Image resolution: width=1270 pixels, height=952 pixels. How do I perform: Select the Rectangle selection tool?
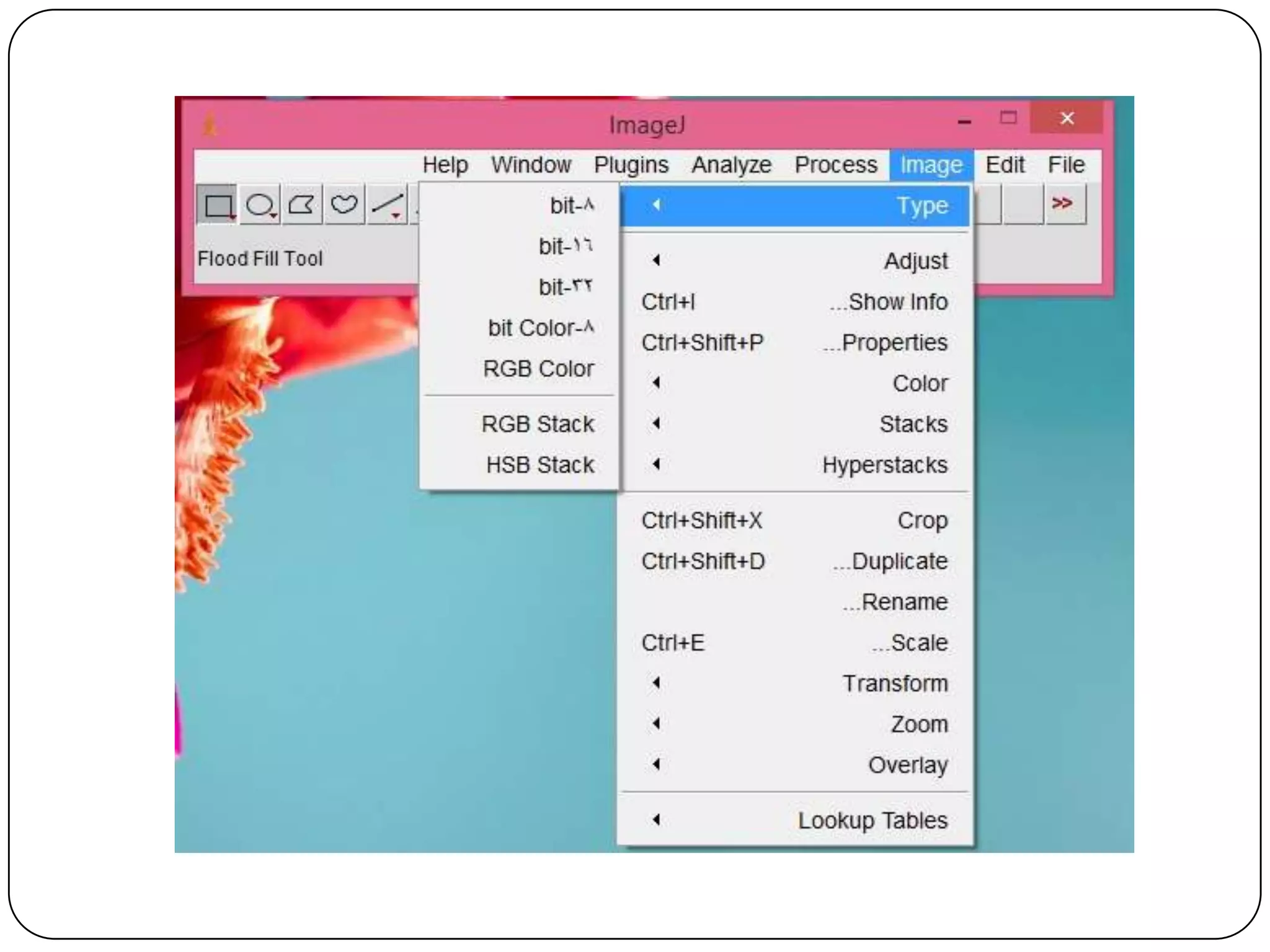(x=217, y=205)
